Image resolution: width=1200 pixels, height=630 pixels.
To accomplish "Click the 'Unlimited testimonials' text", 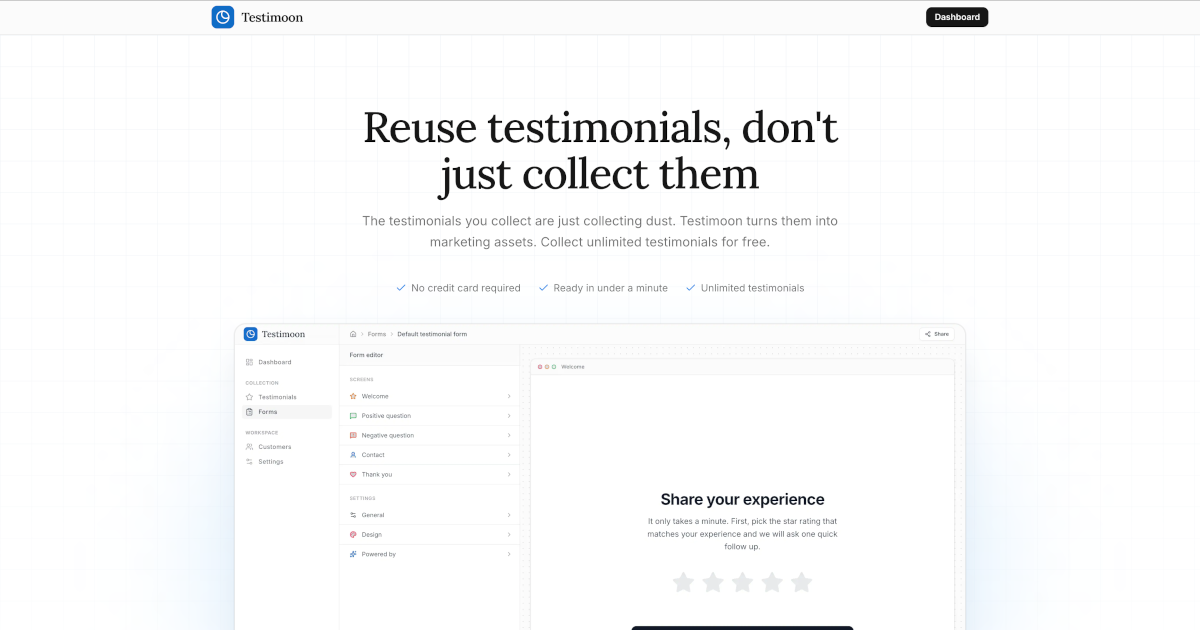I will (x=752, y=288).
